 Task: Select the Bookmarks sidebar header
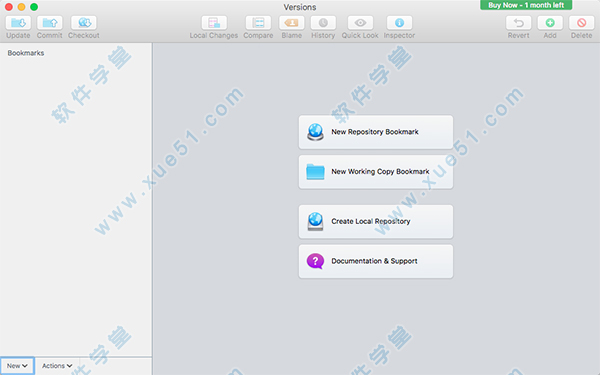click(26, 53)
